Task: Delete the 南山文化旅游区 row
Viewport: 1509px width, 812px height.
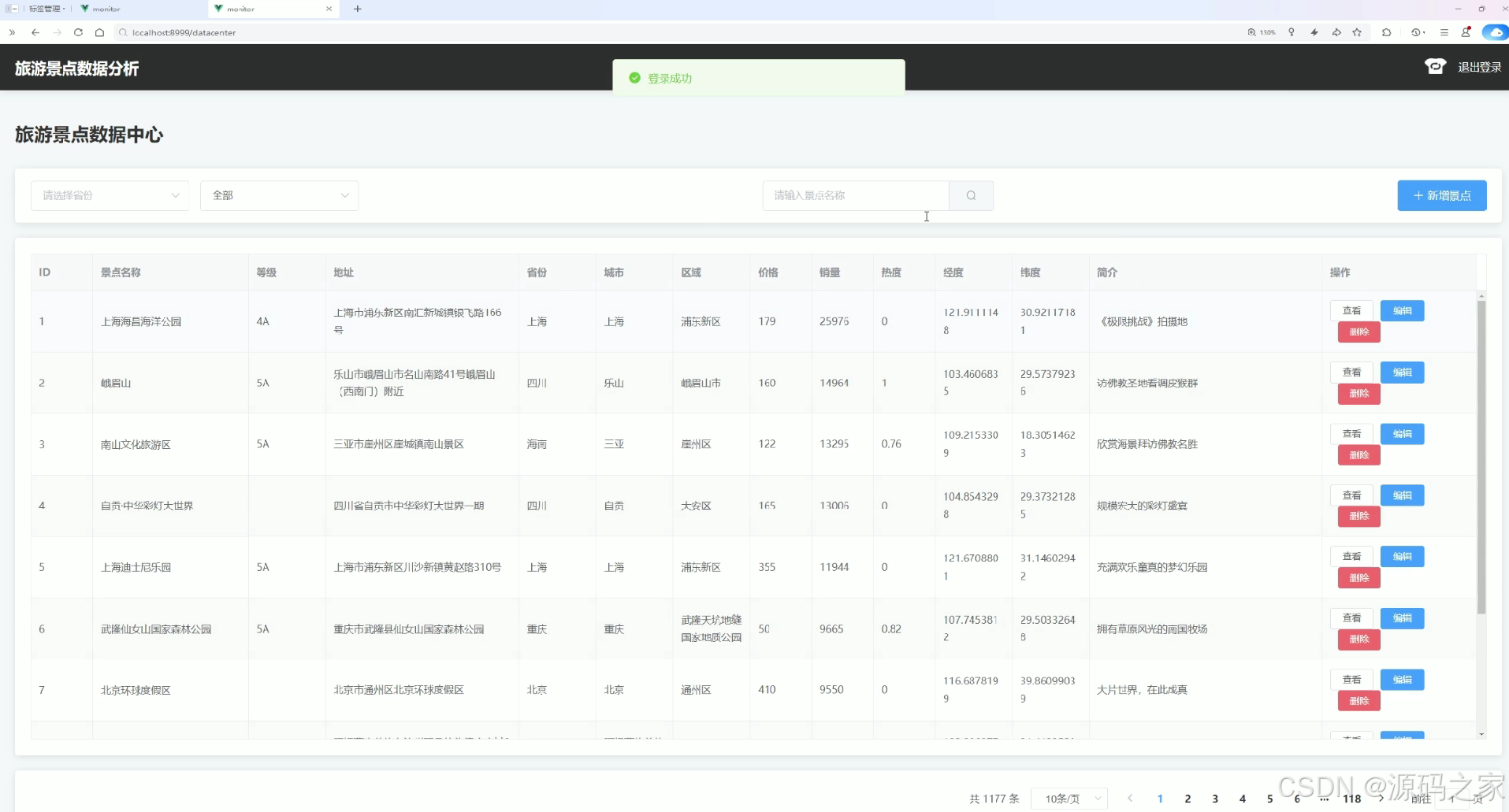Action: pos(1358,454)
